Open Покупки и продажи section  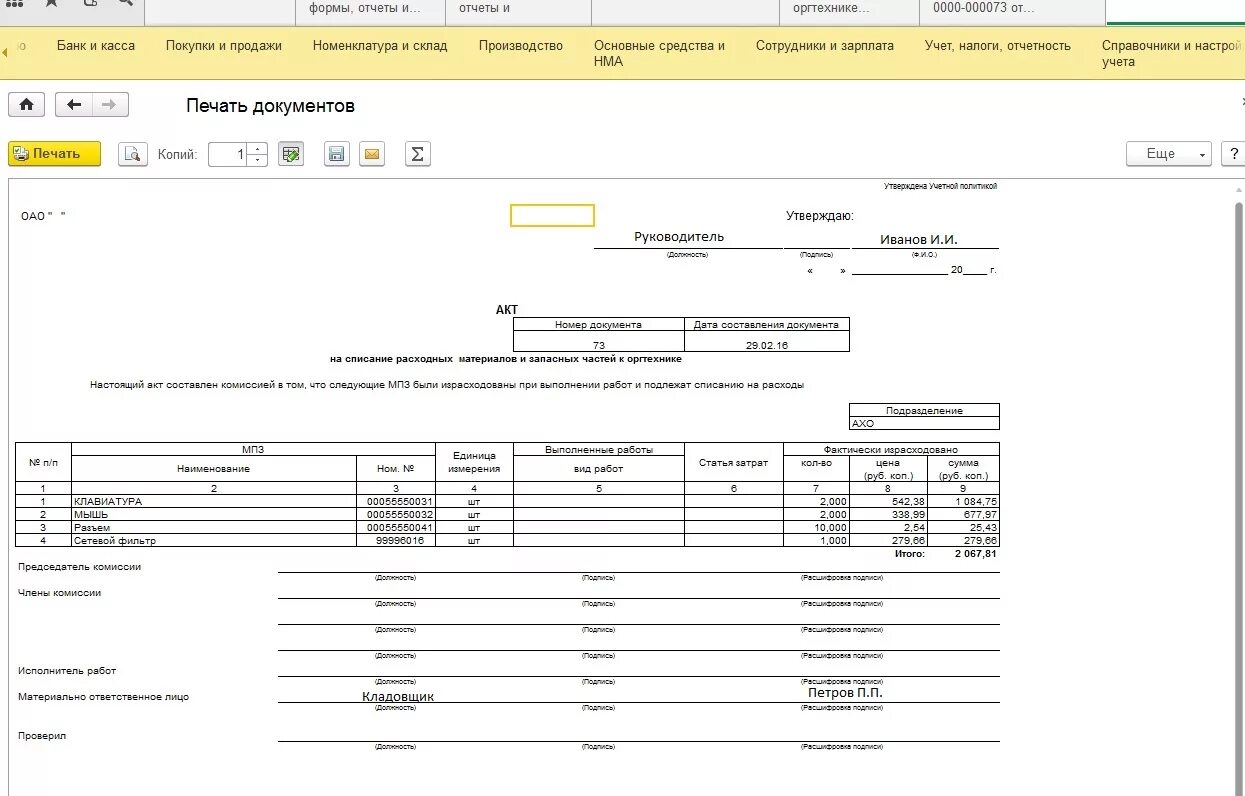pyautogui.click(x=224, y=46)
